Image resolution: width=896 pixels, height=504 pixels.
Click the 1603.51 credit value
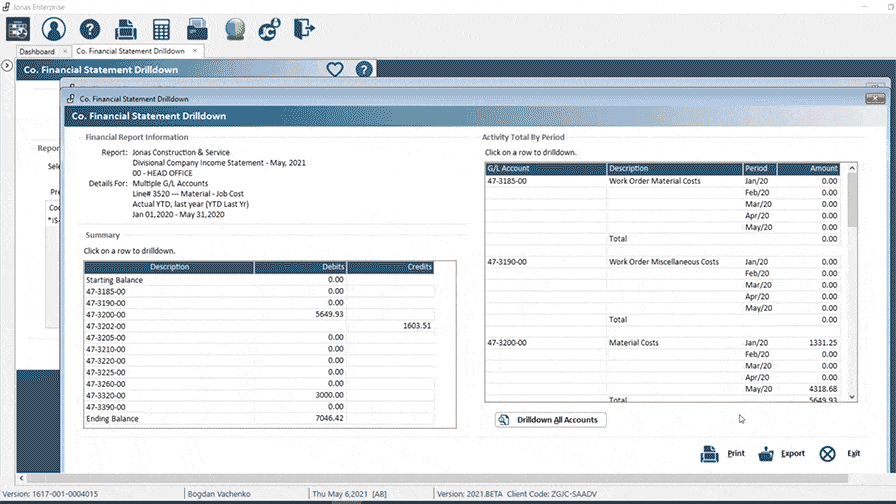click(417, 326)
